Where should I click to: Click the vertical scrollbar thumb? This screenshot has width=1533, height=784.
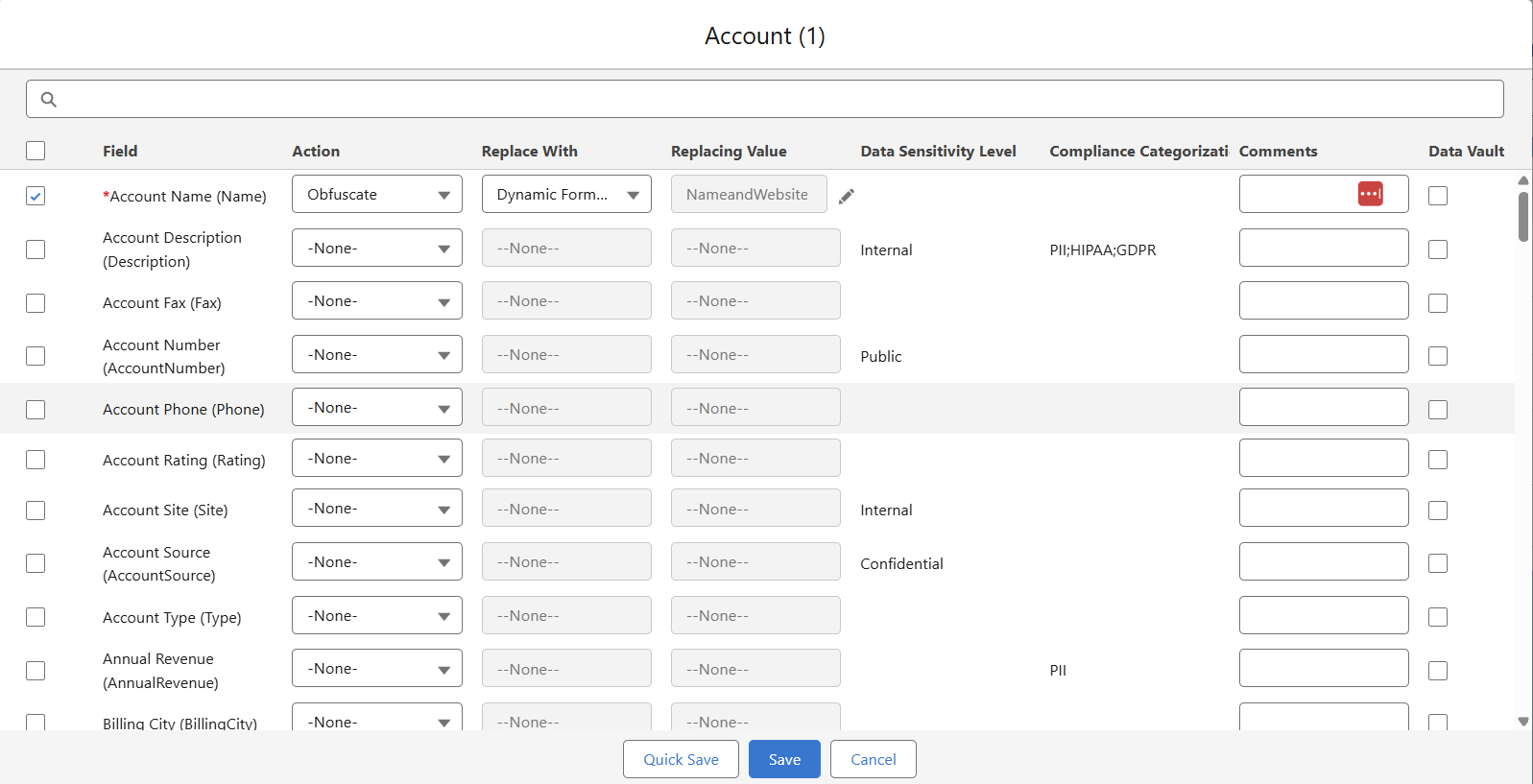[1522, 217]
